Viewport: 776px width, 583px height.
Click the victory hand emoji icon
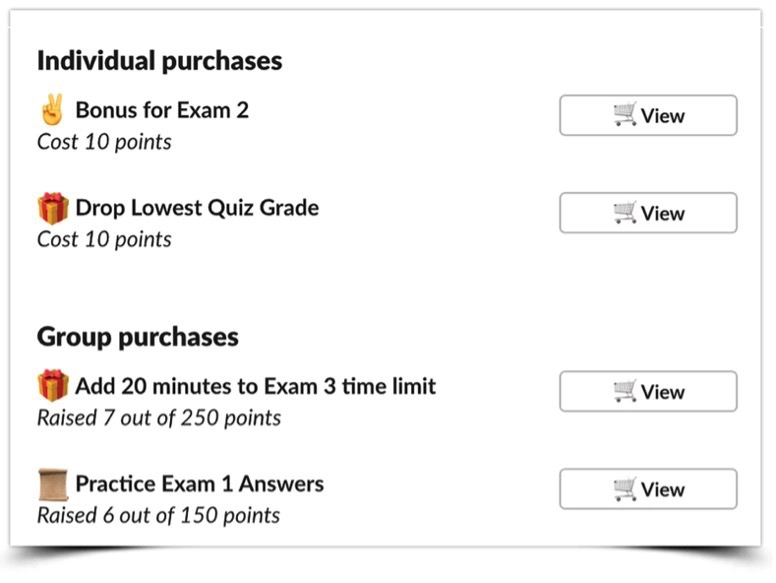[x=52, y=109]
